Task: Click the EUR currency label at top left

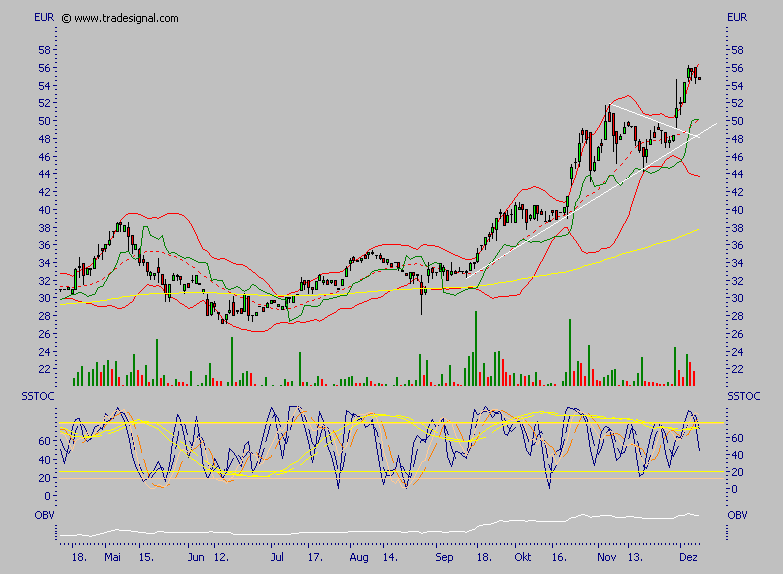Action: pyautogui.click(x=44, y=17)
